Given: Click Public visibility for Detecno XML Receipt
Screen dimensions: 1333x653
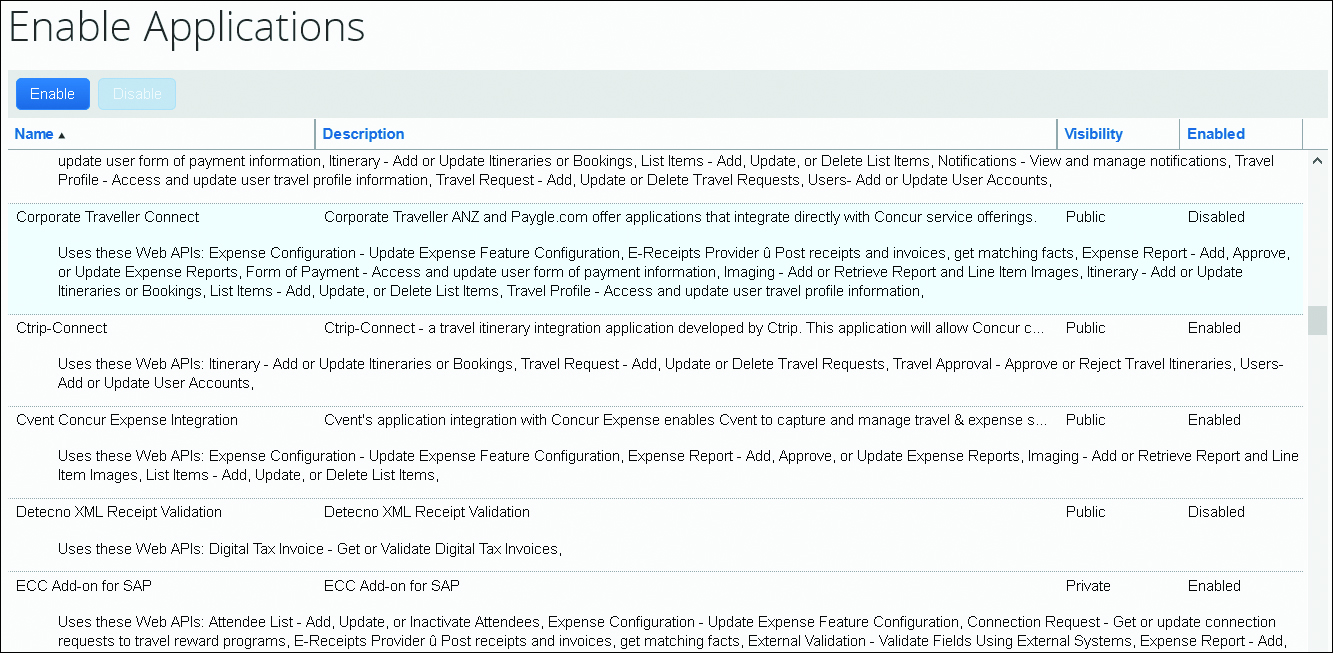Looking at the screenshot, I should 1086,512.
